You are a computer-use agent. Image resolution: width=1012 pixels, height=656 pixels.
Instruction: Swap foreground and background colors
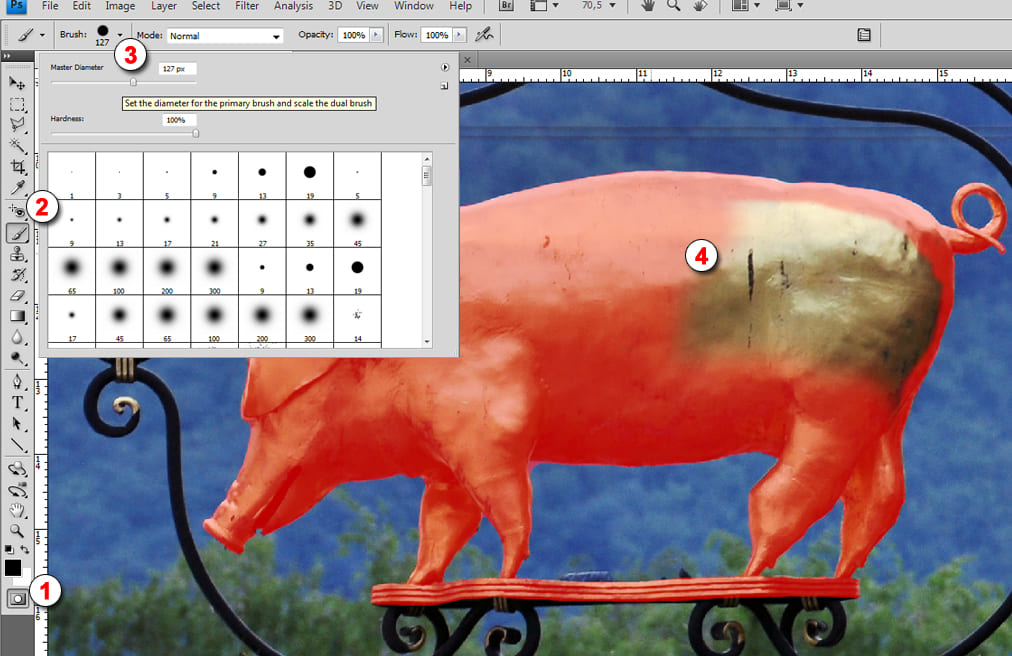pos(25,550)
